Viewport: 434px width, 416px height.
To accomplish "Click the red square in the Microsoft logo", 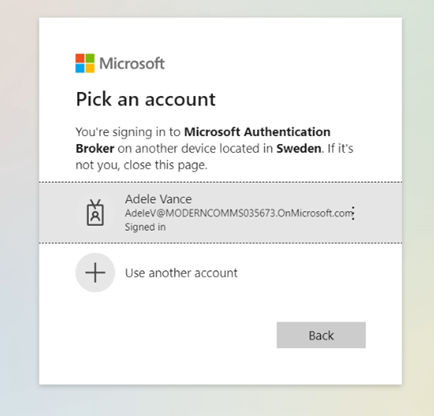I will coord(80,58).
